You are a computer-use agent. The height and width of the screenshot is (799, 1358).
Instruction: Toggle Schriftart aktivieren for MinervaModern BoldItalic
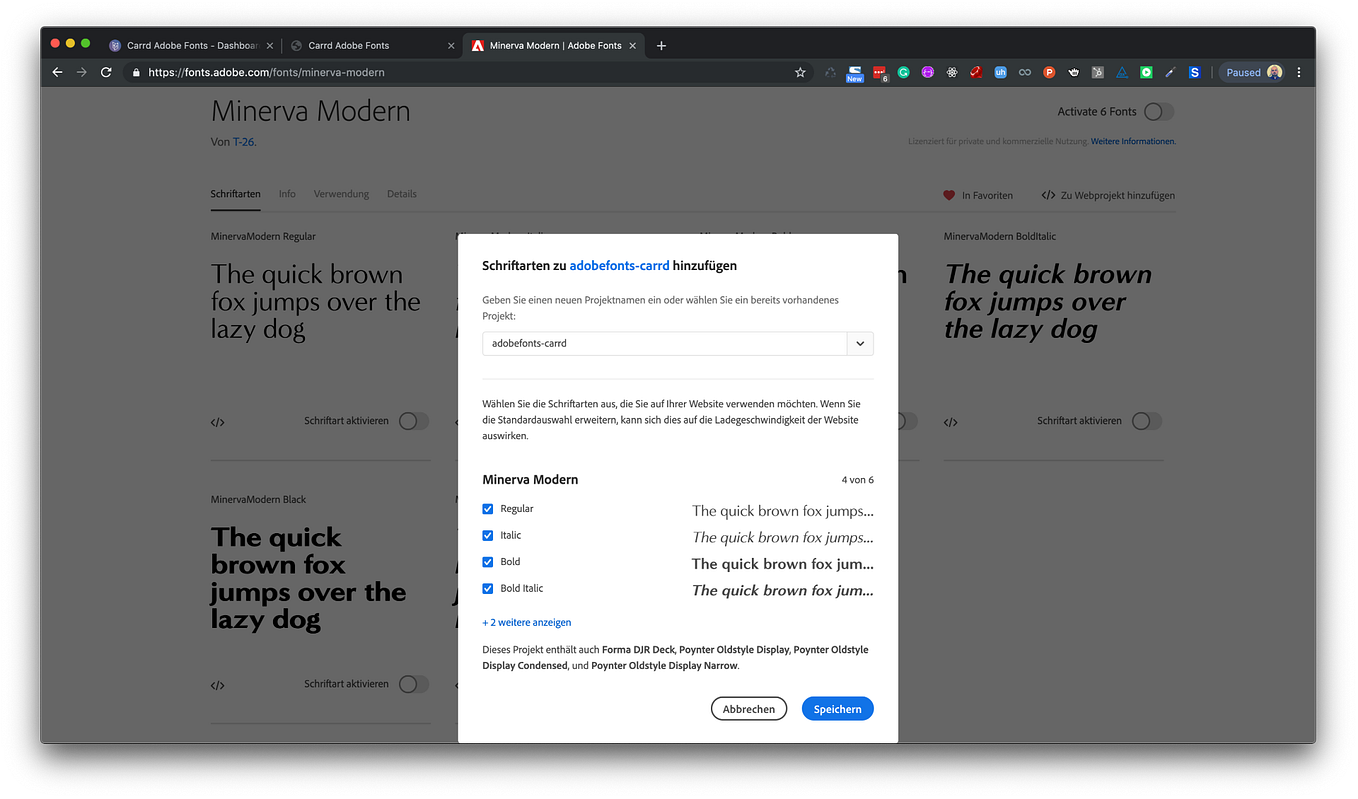(x=1147, y=421)
